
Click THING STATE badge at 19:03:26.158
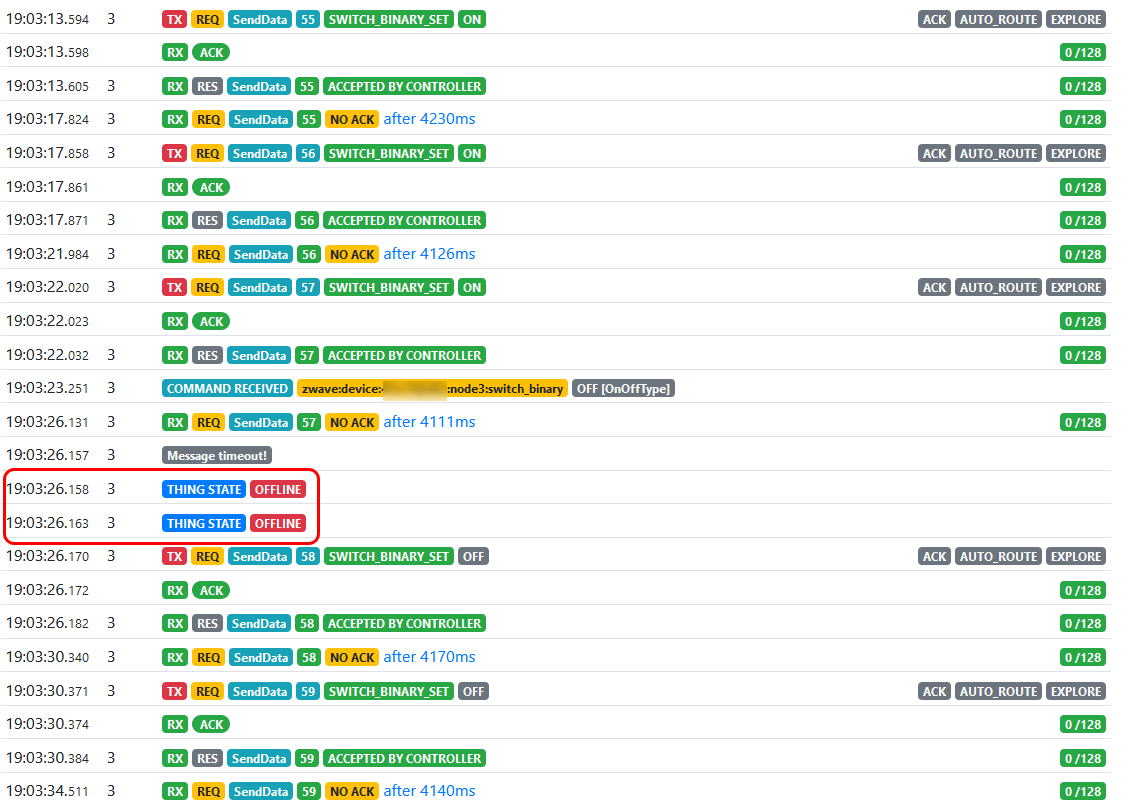[204, 489]
